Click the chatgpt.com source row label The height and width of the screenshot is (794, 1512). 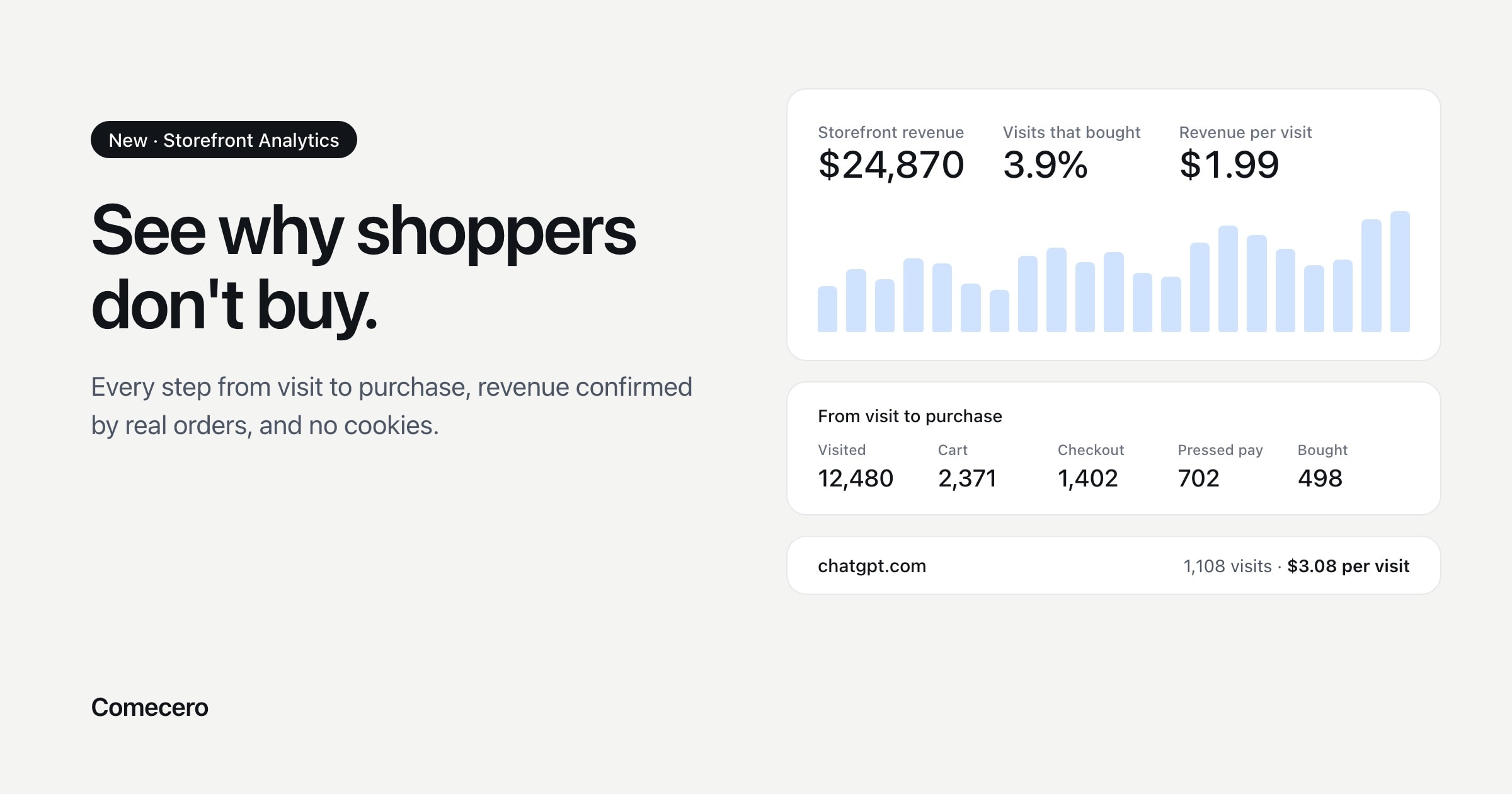point(872,566)
